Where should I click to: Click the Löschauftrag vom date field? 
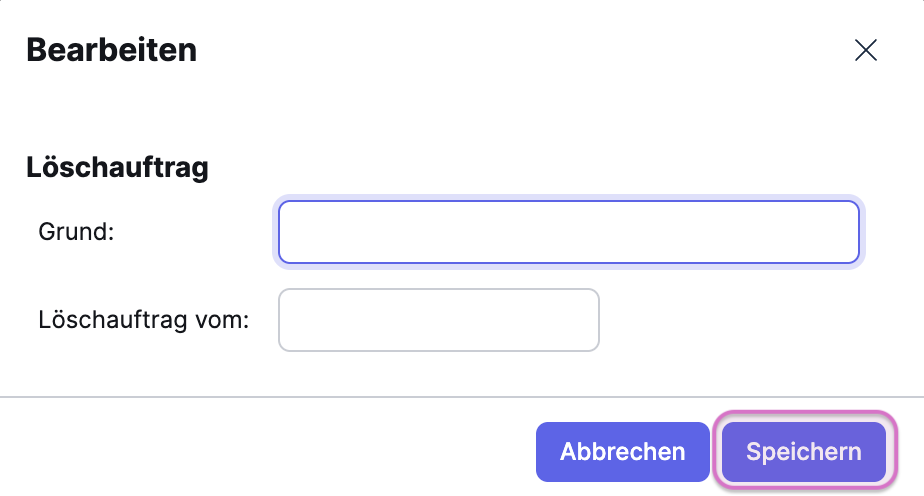tap(438, 320)
